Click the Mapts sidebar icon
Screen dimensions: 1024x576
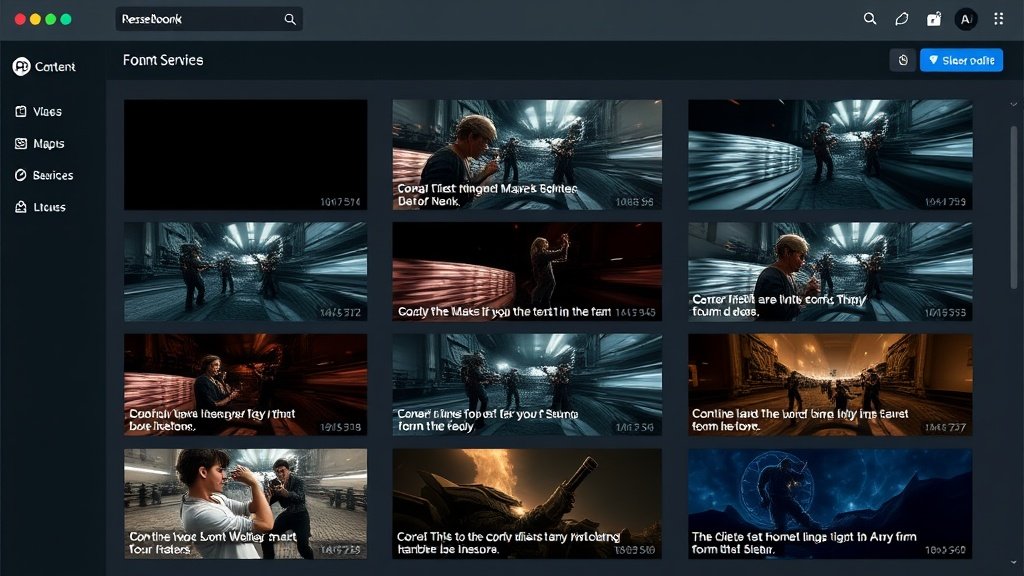[x=21, y=144]
